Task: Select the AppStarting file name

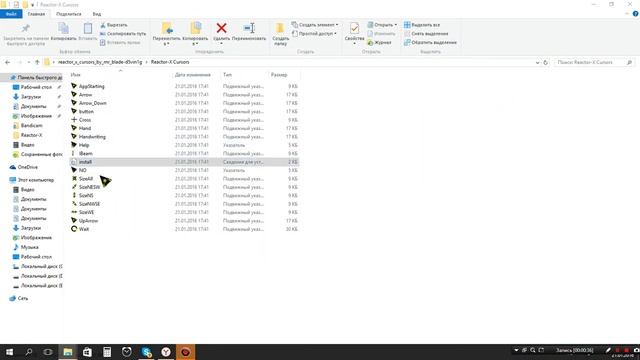Action: (x=91, y=86)
